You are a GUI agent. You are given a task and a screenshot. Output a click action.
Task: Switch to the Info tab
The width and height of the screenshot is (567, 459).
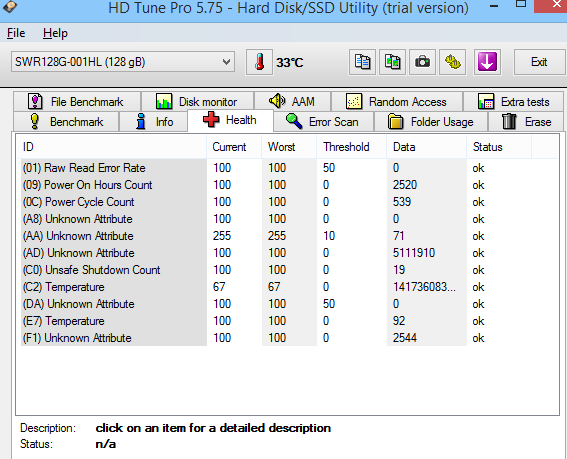pyautogui.click(x=153, y=122)
